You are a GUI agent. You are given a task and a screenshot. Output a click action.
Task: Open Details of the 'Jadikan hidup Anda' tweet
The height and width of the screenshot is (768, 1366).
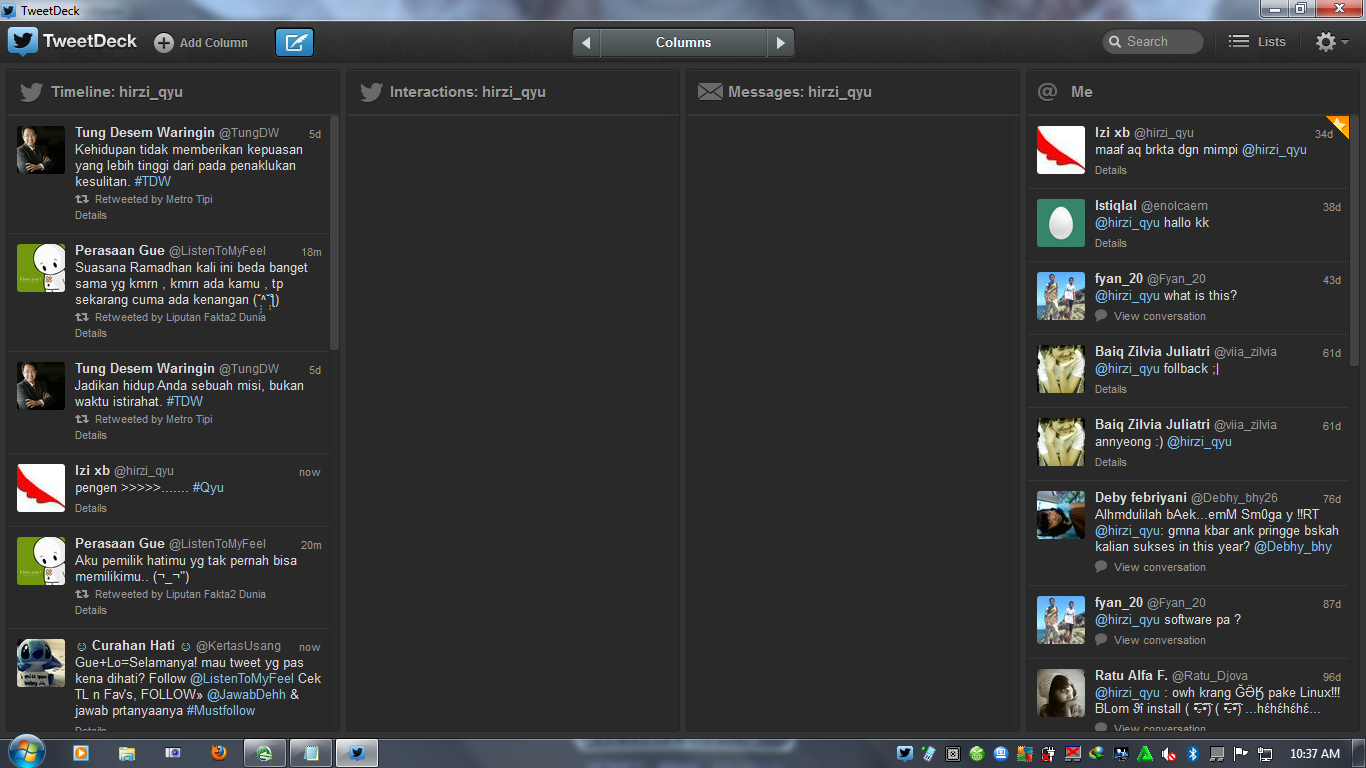click(x=91, y=435)
